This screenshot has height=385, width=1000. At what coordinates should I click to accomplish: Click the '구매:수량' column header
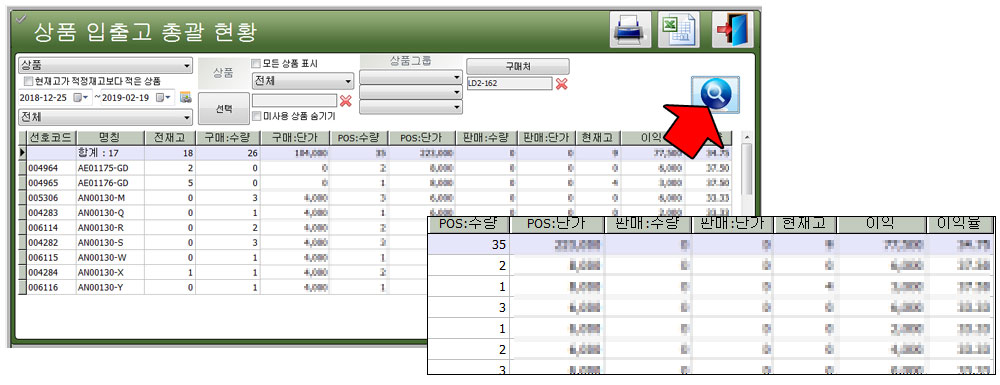pyautogui.click(x=228, y=138)
